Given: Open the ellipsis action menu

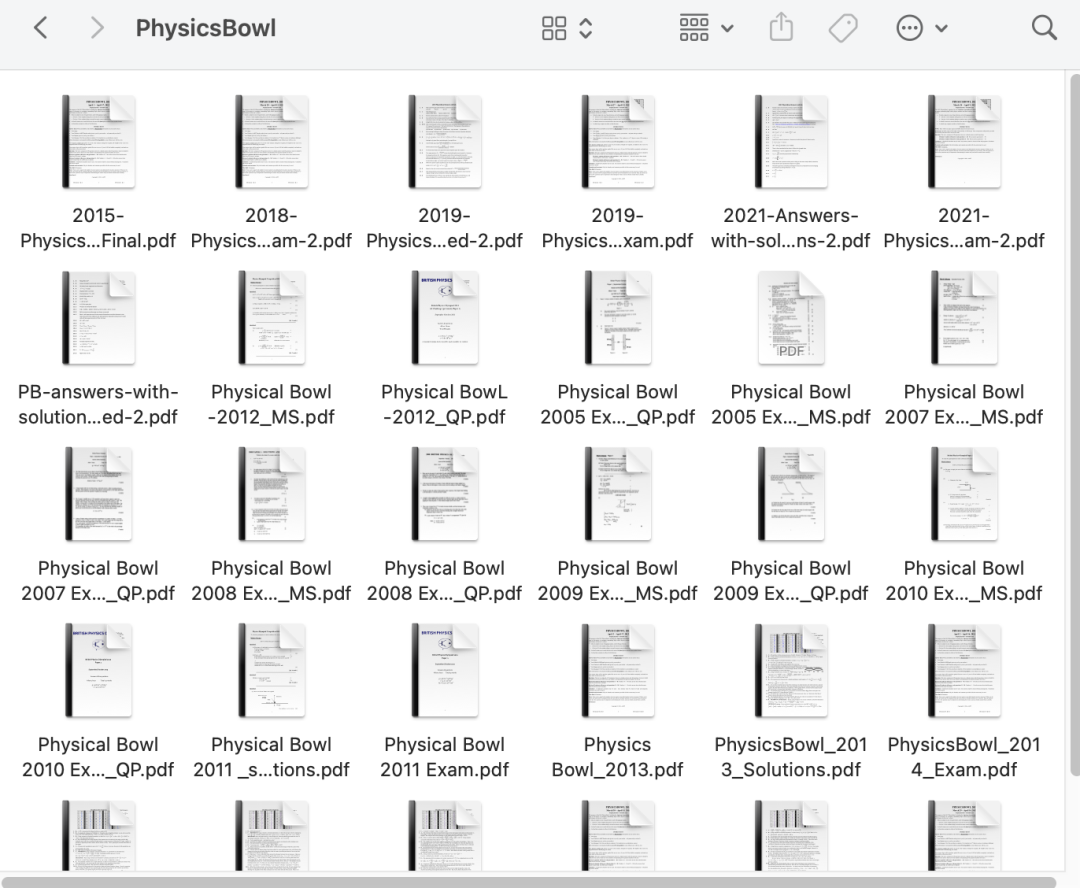Looking at the screenshot, I should [x=921, y=28].
